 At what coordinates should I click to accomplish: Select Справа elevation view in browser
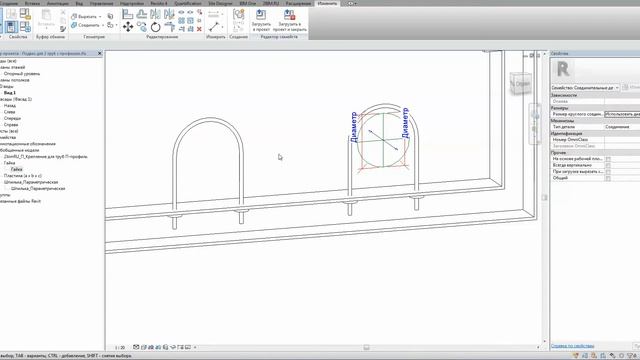pos(11,125)
